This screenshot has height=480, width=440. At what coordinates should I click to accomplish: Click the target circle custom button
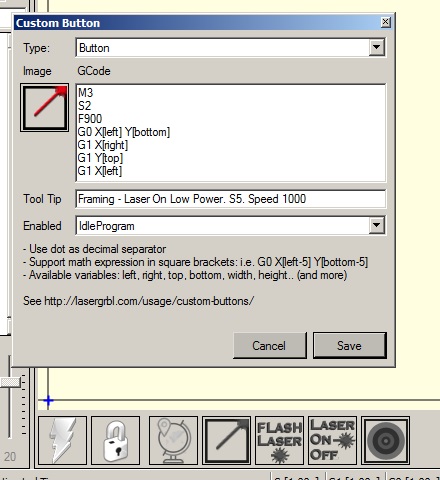(386, 440)
